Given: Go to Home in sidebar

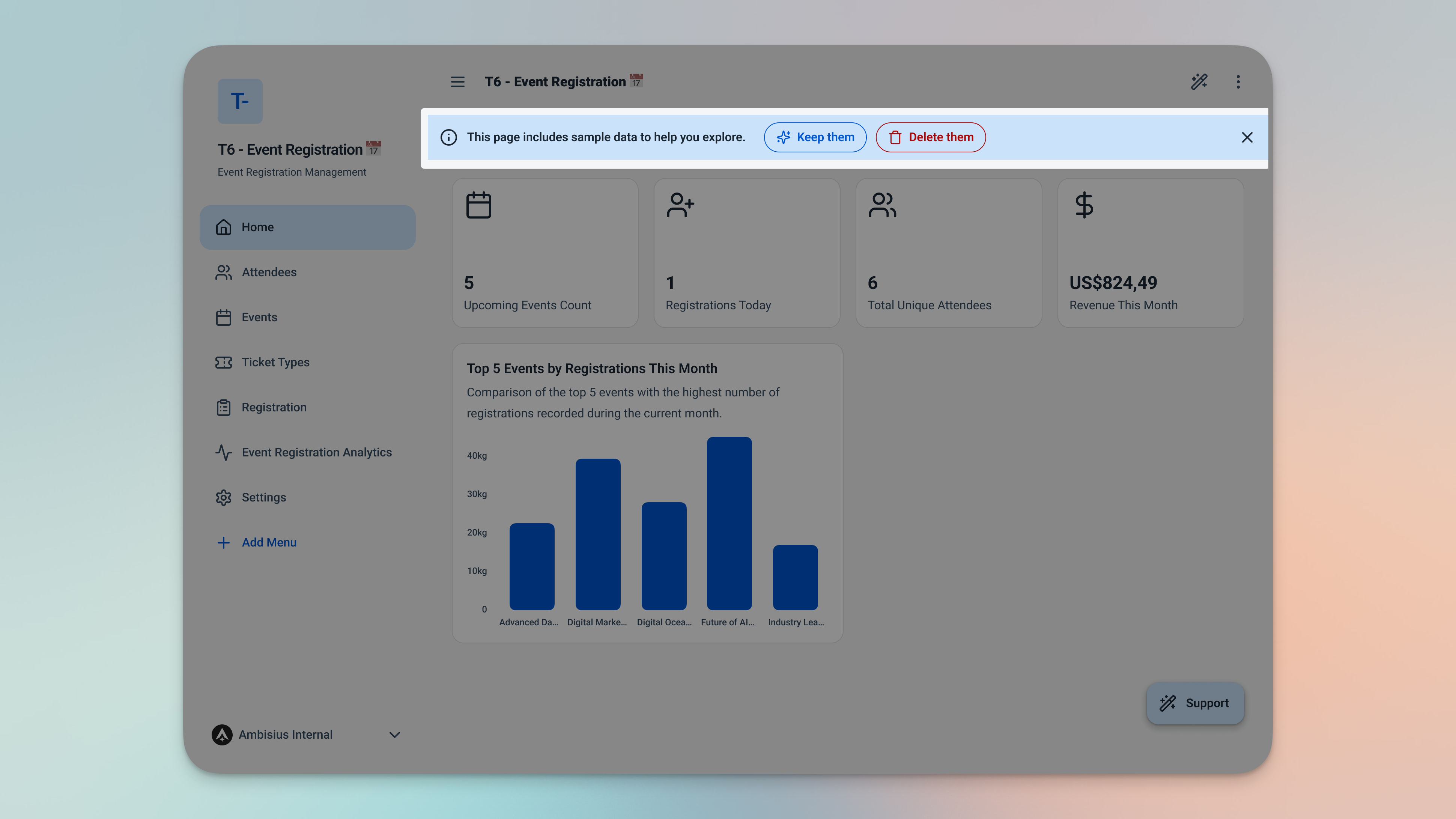Looking at the screenshot, I should (x=307, y=227).
